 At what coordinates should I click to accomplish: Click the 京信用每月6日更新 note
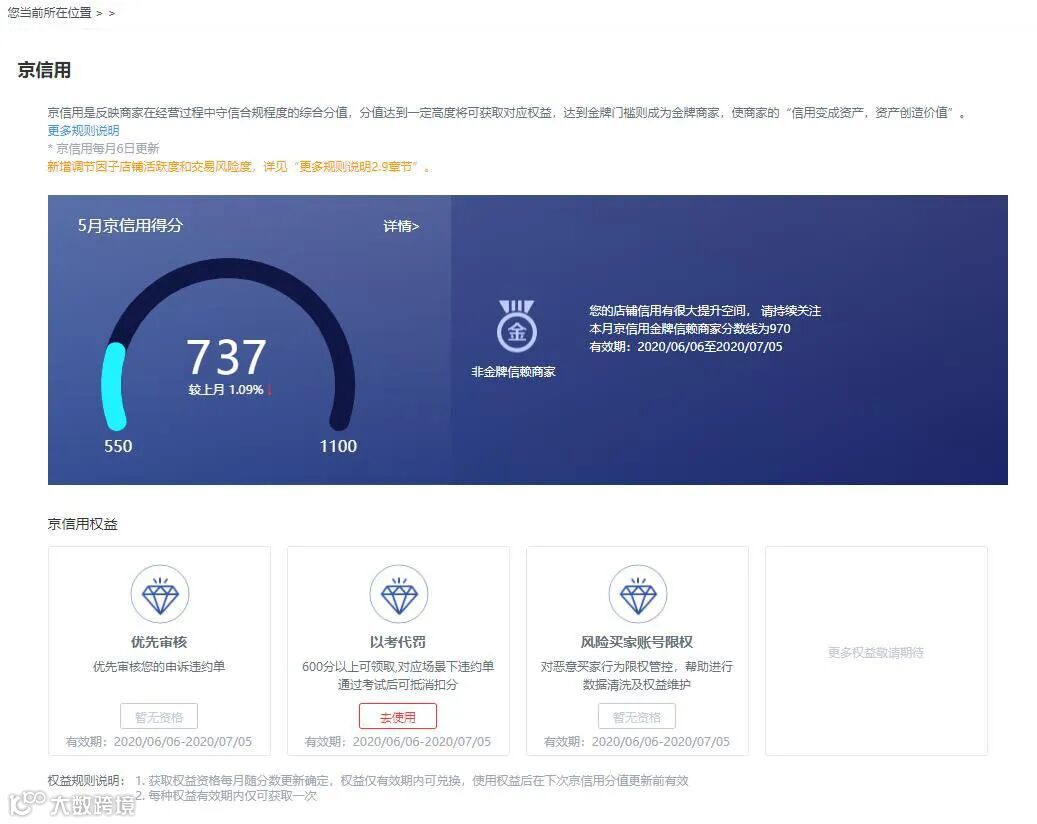(103, 148)
